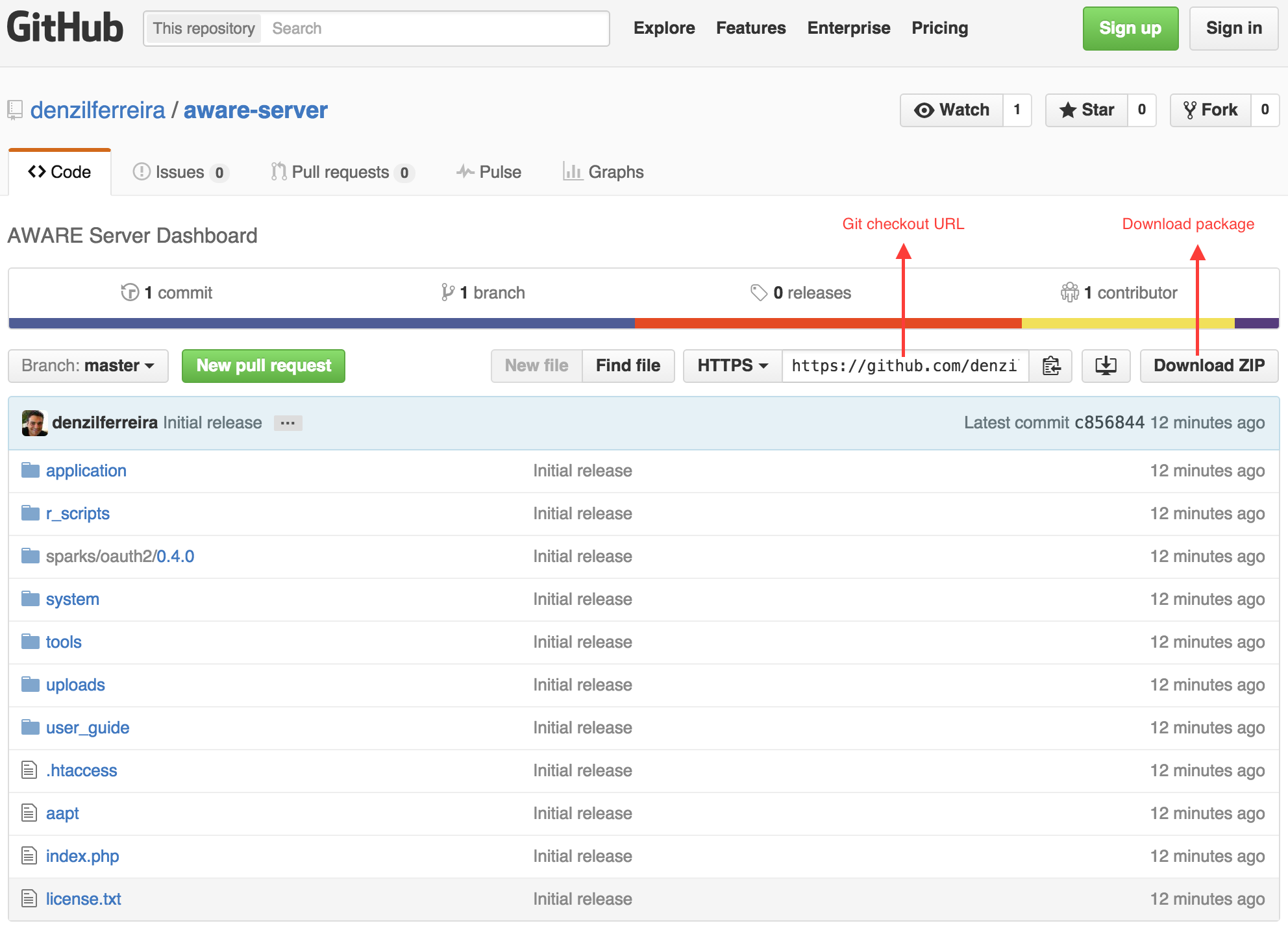Click the New pull request button
Image resolution: width=1288 pixels, height=932 pixels.
tap(264, 366)
